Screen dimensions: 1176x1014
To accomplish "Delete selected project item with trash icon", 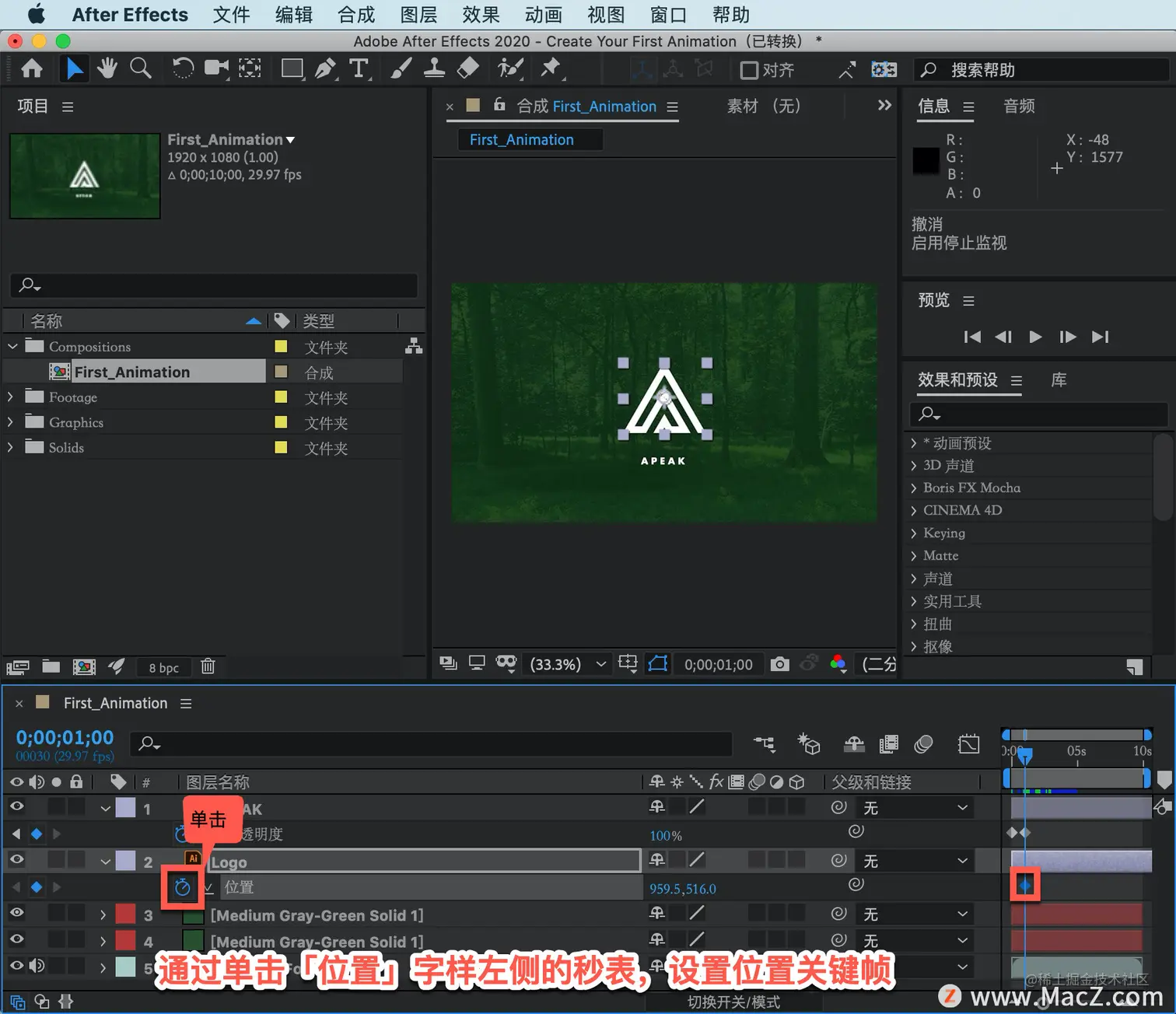I will click(x=208, y=666).
